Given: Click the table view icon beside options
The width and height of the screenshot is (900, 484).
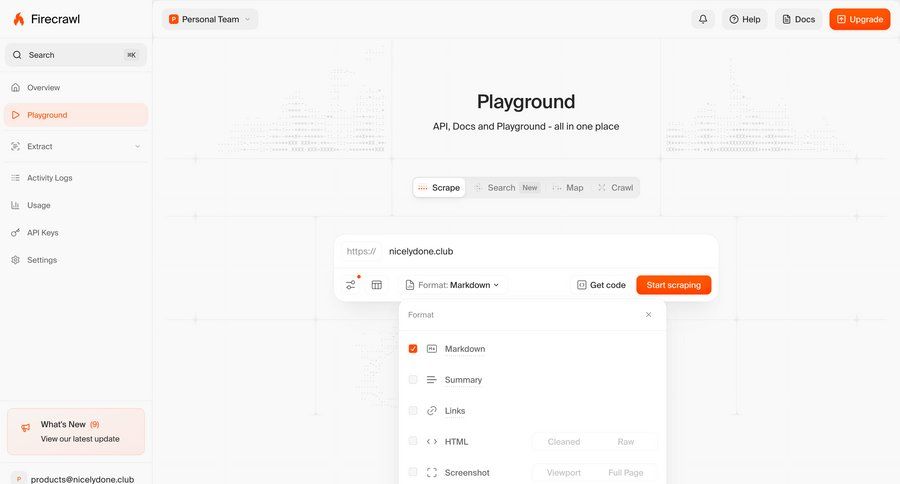Looking at the screenshot, I should point(377,285).
